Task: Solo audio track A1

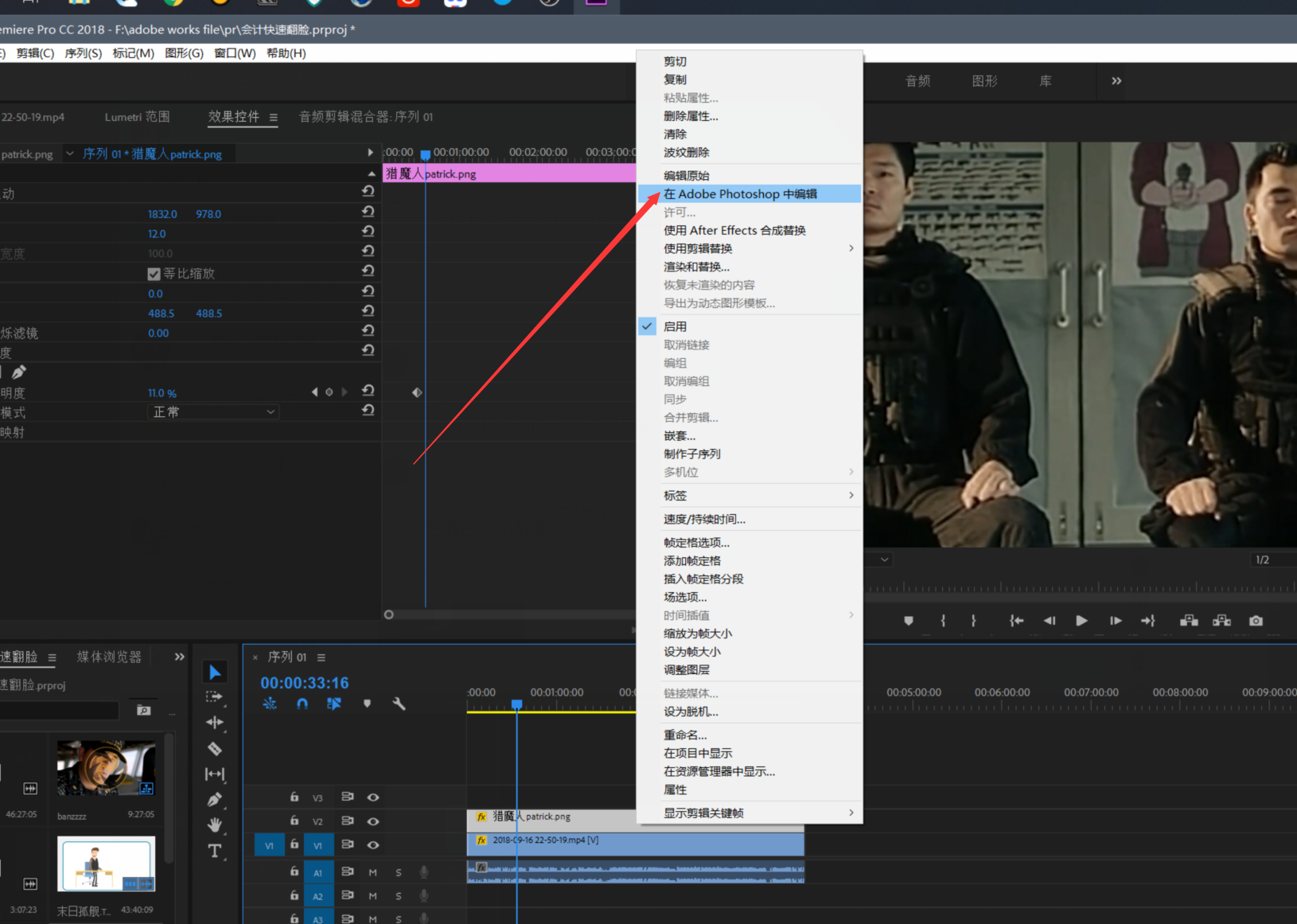Action: 399,872
